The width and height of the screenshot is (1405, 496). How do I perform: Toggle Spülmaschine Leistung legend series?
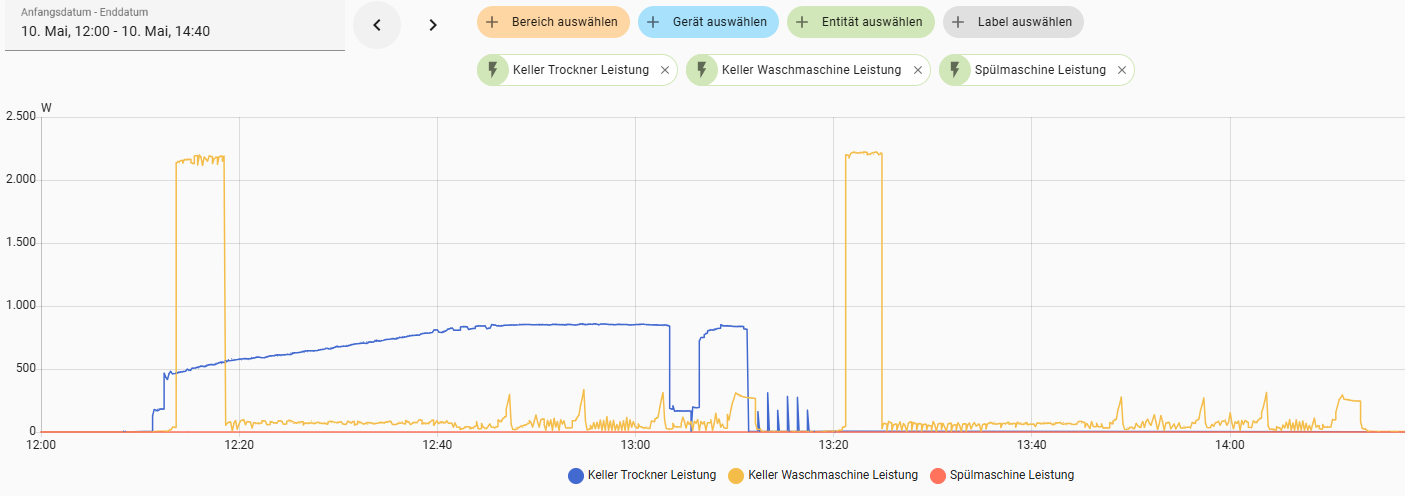point(1002,475)
